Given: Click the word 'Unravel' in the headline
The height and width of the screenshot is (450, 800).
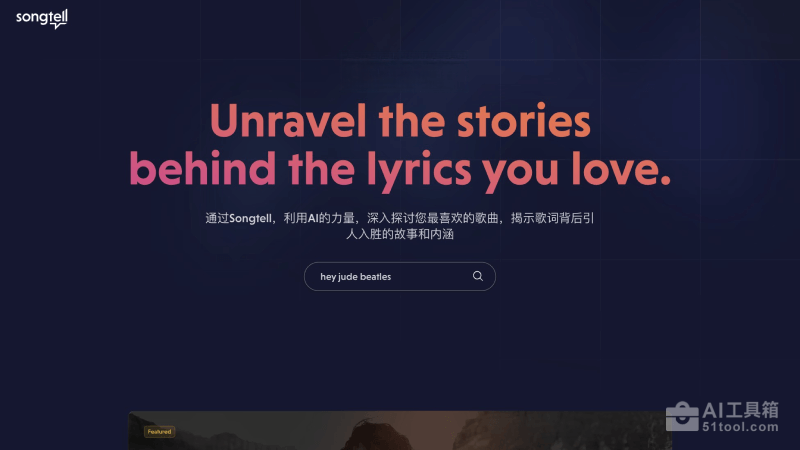Looking at the screenshot, I should pos(288,121).
